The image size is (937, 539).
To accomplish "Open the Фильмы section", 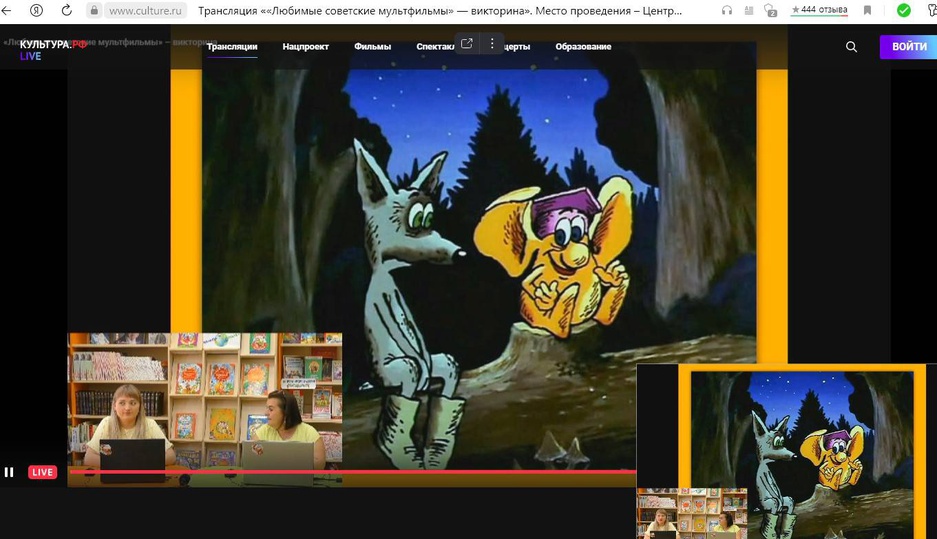I will [x=372, y=47].
